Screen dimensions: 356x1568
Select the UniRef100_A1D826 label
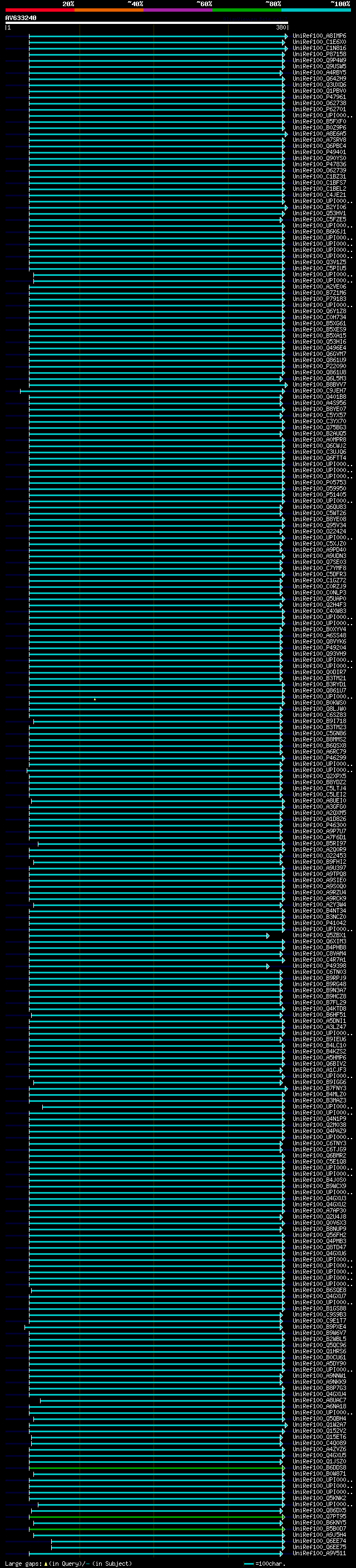pos(319,819)
